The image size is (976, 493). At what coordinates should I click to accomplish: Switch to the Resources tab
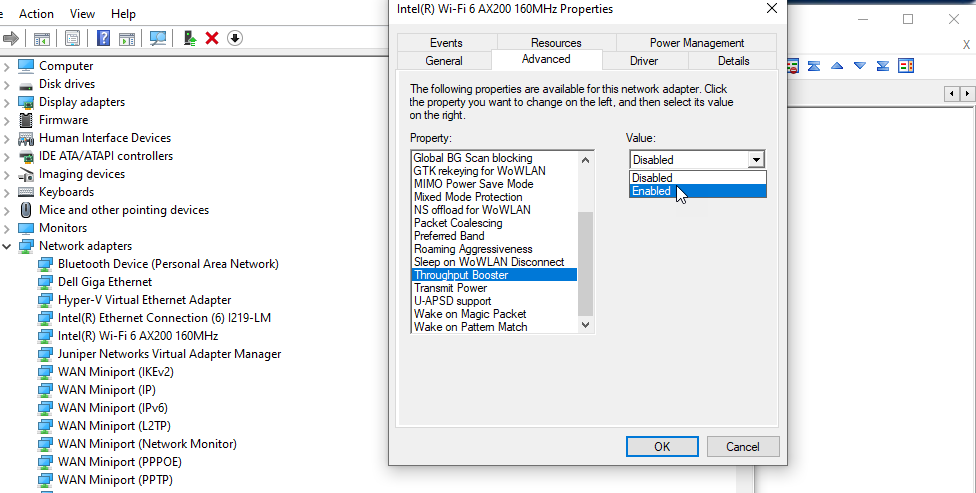point(556,42)
